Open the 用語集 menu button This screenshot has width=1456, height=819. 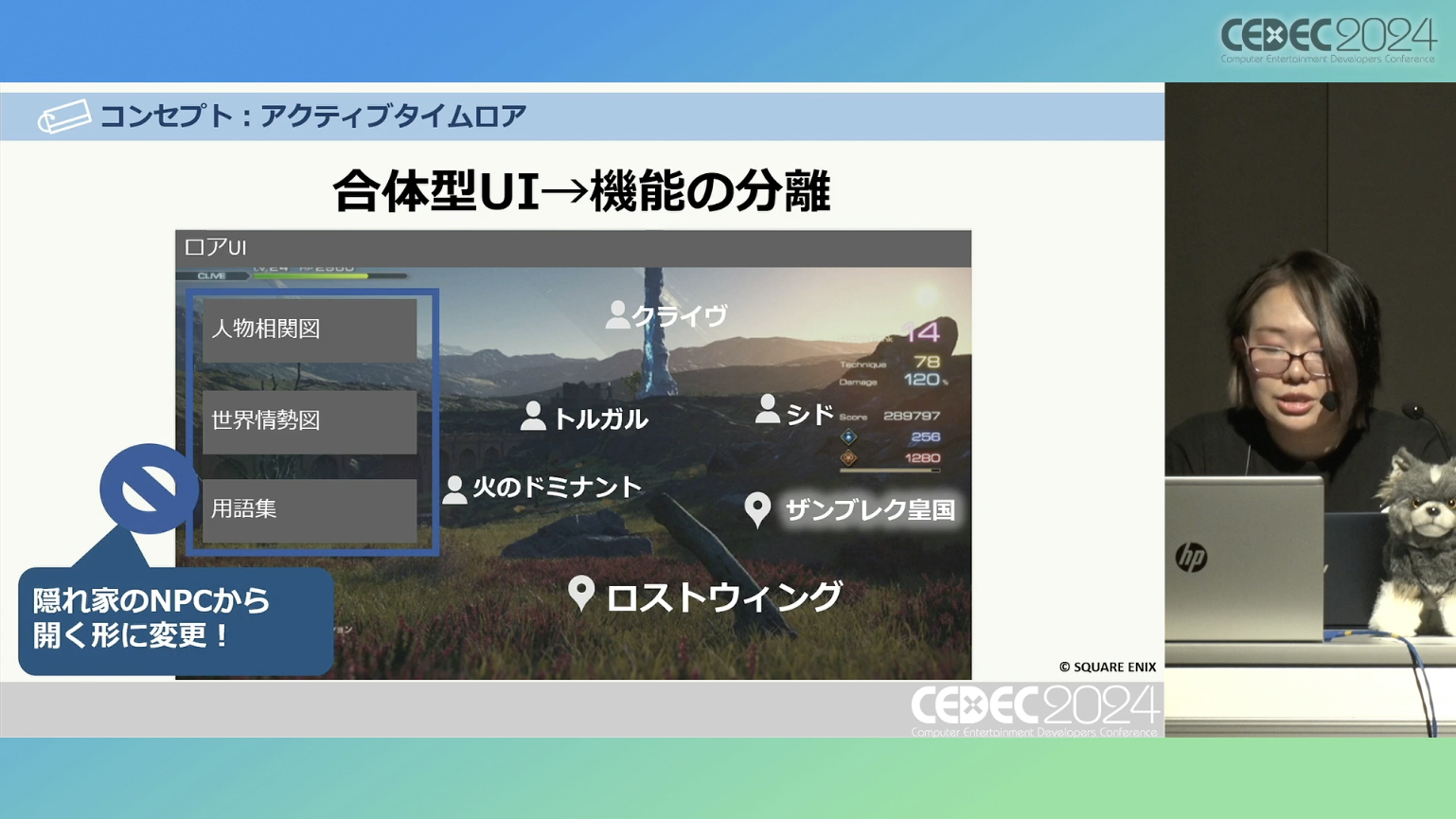click(x=310, y=510)
